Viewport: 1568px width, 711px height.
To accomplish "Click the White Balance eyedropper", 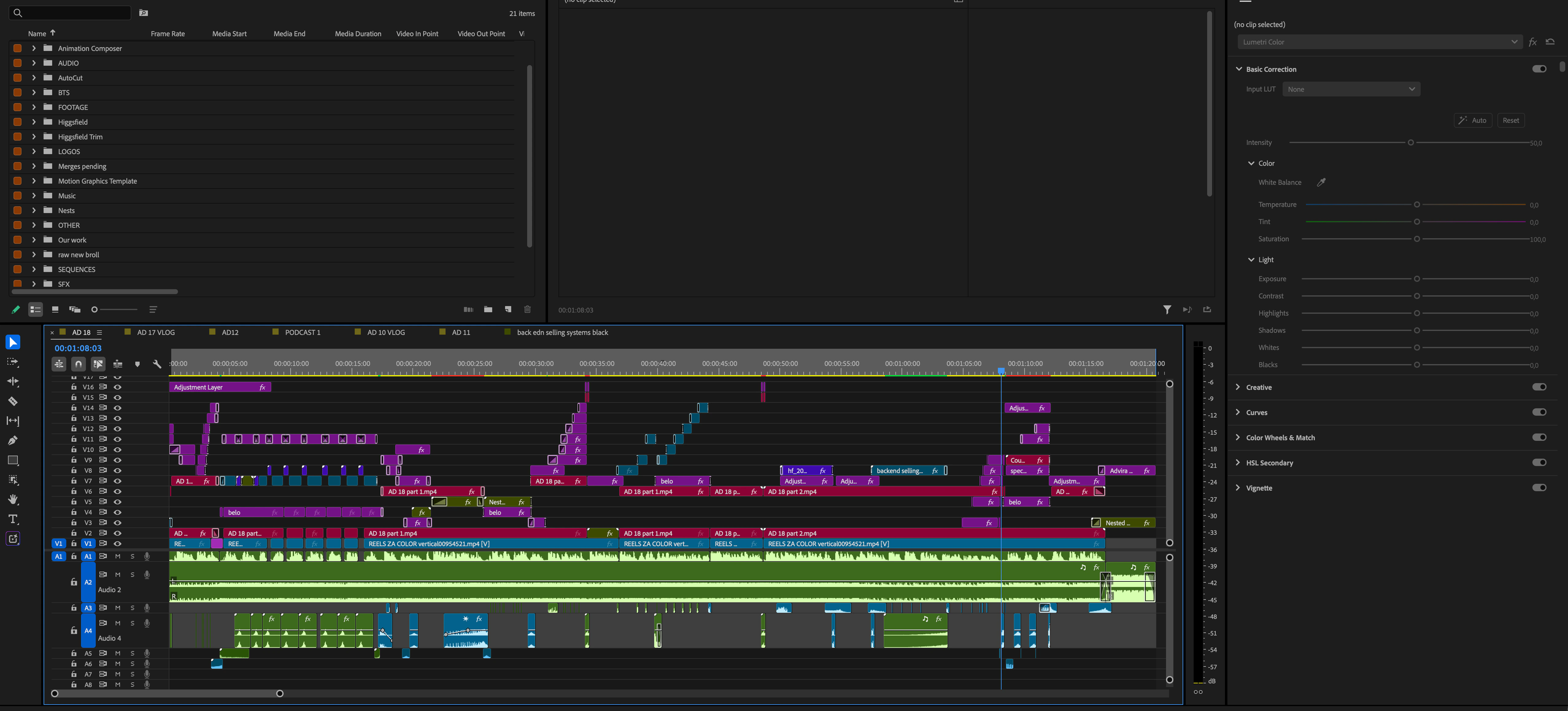I will click(1321, 182).
